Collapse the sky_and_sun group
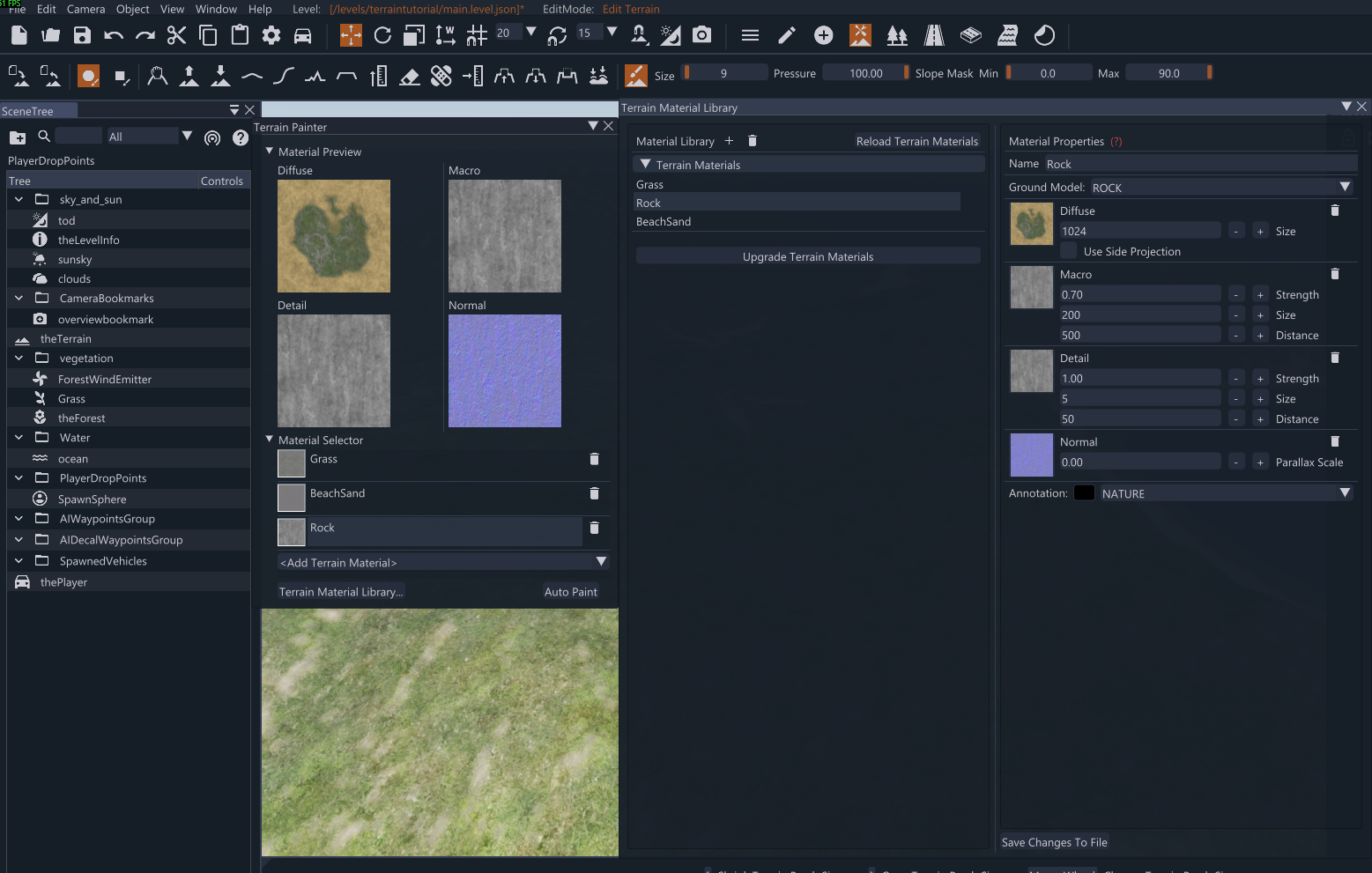The height and width of the screenshot is (873, 1372). click(19, 200)
